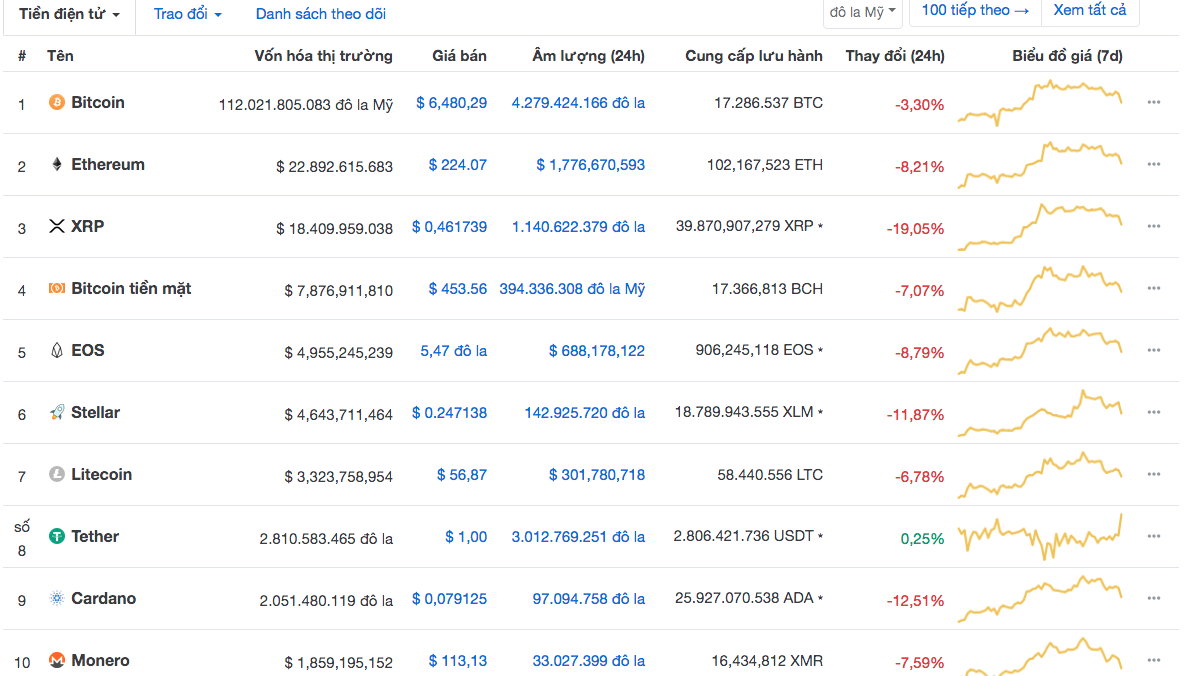The height and width of the screenshot is (676, 1190).
Task: Open the more options menu for Litecoin row
Action: pos(1154,474)
